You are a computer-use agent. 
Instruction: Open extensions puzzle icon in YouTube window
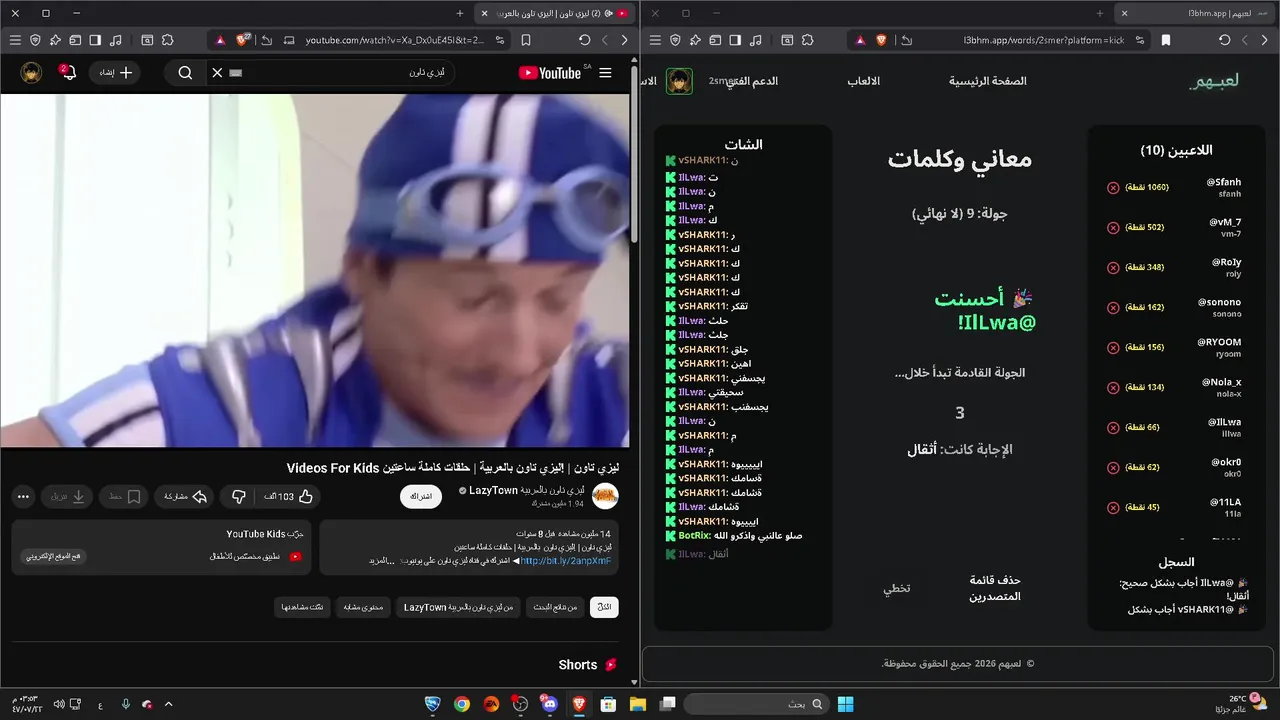[167, 40]
